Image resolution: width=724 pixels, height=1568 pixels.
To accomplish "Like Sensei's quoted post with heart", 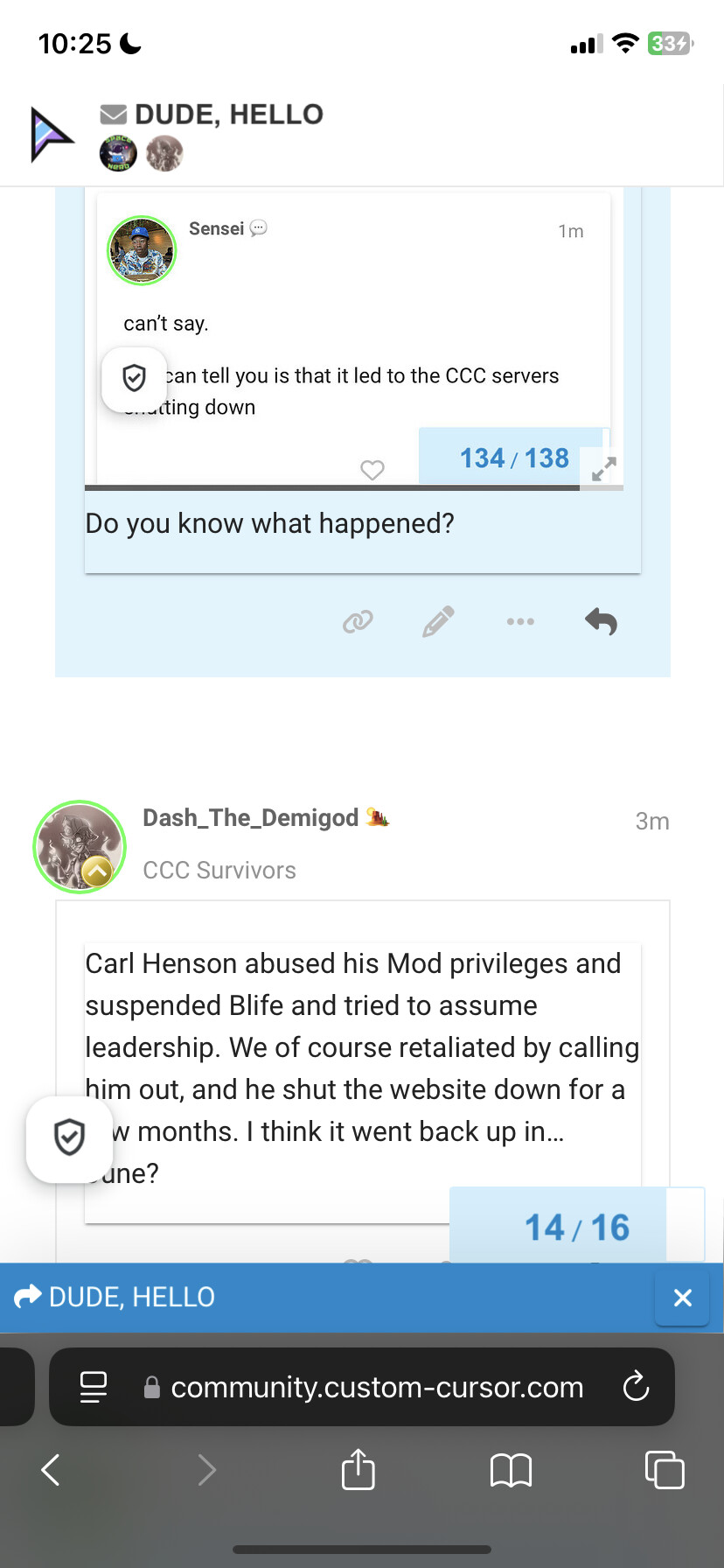I will [x=372, y=470].
